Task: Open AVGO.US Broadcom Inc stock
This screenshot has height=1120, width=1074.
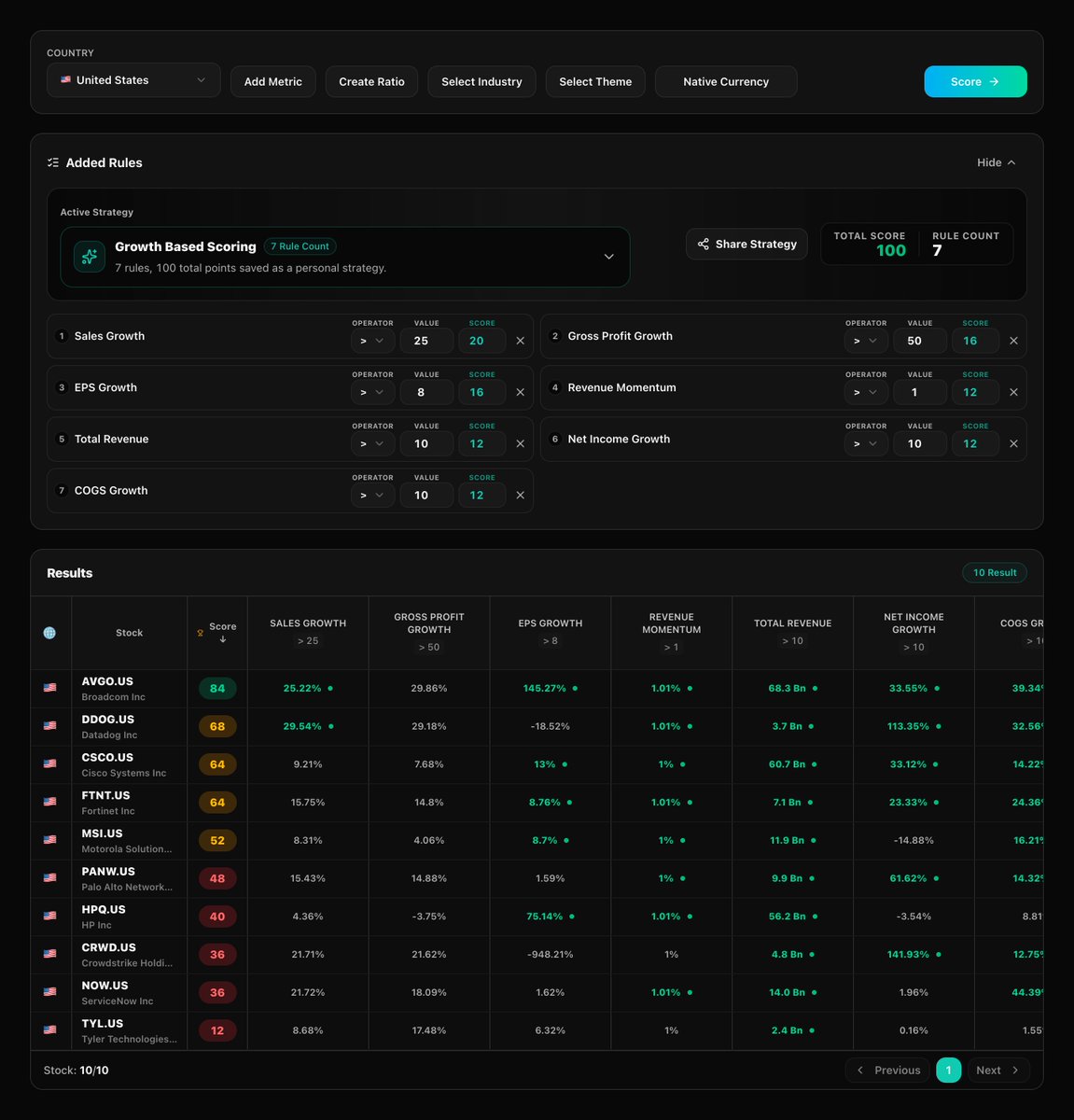Action: point(113,688)
